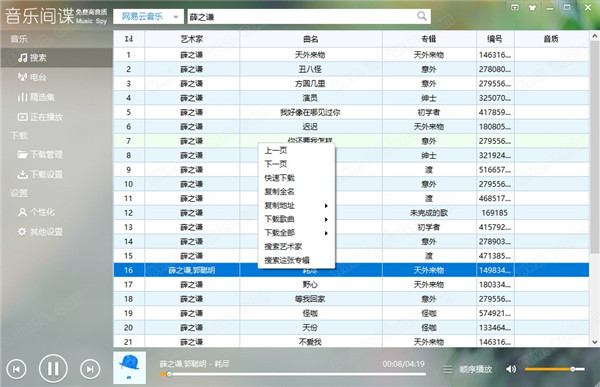
Task: Select the song 天份
Action: (x=310, y=328)
